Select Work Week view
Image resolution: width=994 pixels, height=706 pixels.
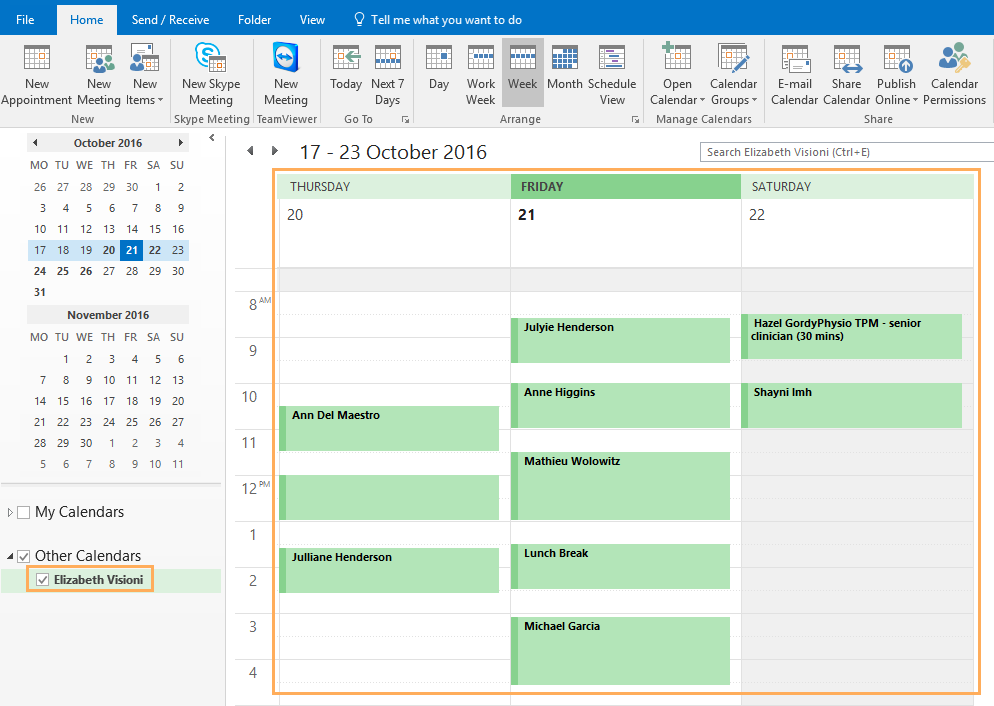(x=481, y=75)
